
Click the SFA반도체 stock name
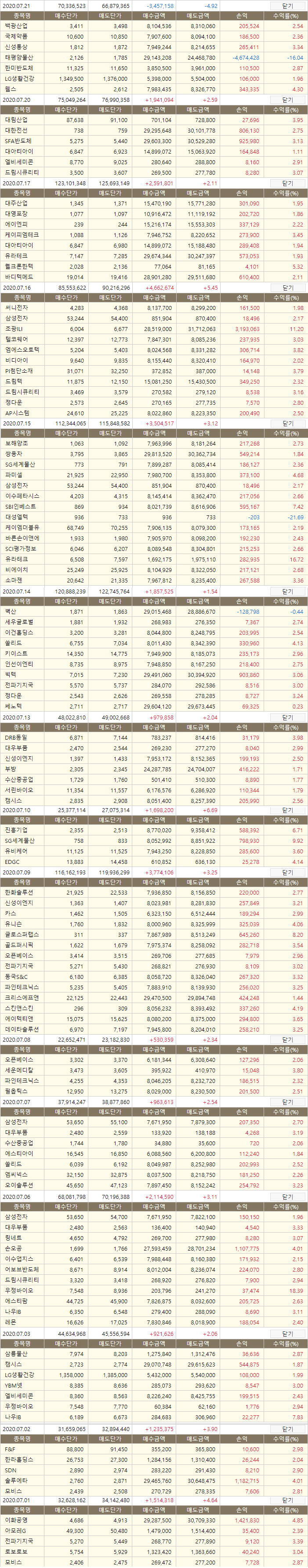(18, 140)
